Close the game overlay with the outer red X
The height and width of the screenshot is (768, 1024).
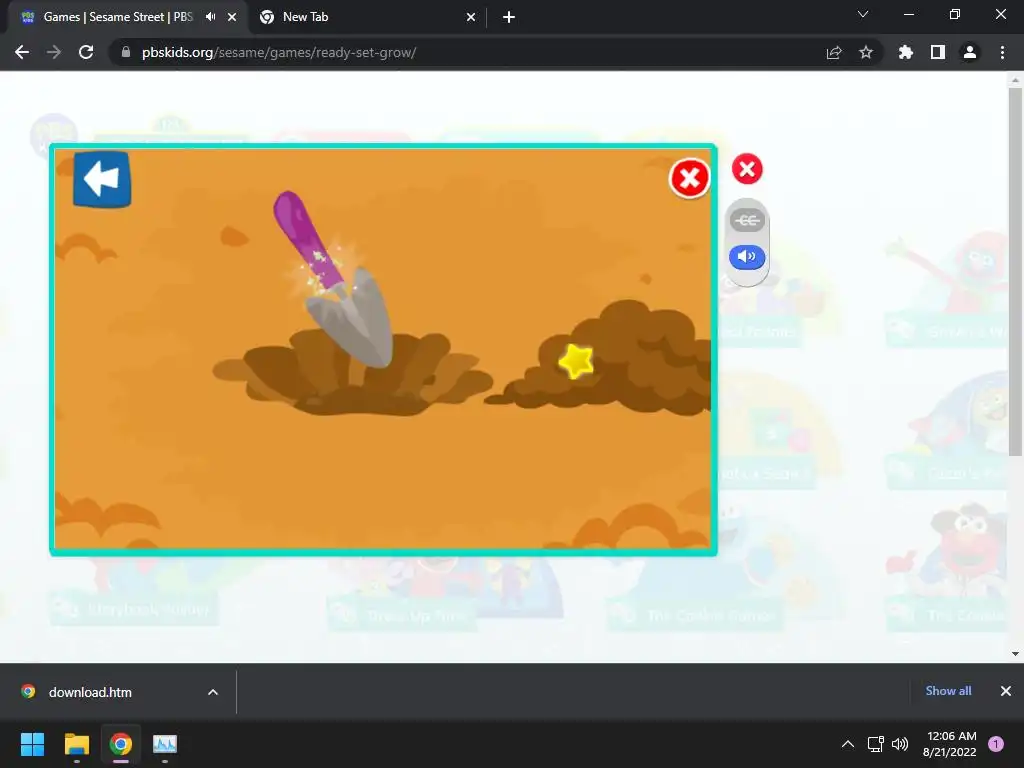pos(747,169)
